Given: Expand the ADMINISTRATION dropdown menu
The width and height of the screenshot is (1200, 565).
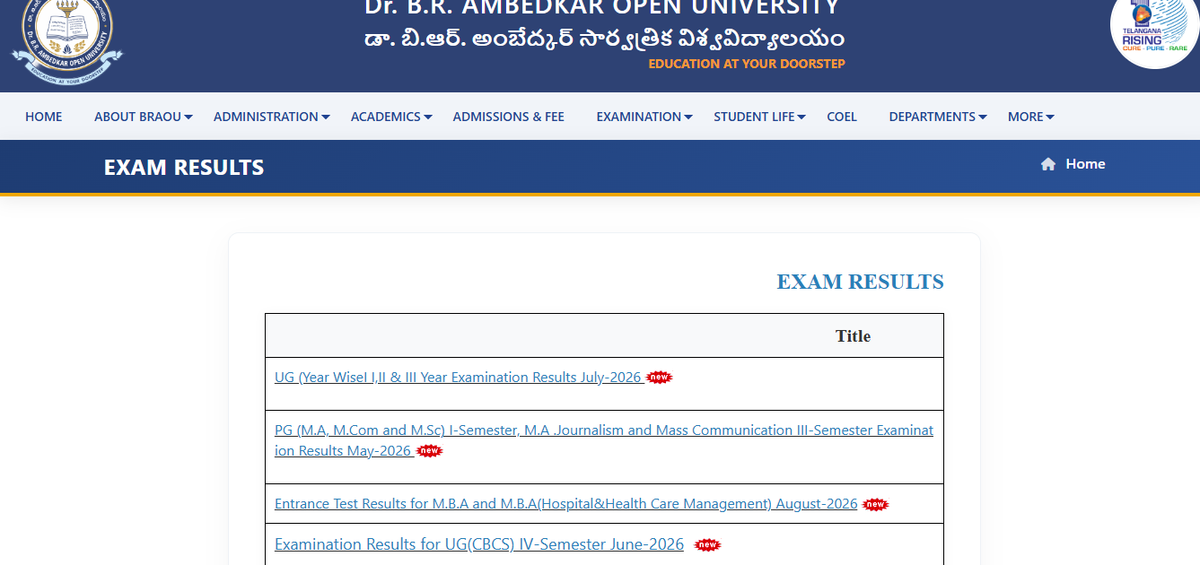Looking at the screenshot, I should click(x=272, y=117).
